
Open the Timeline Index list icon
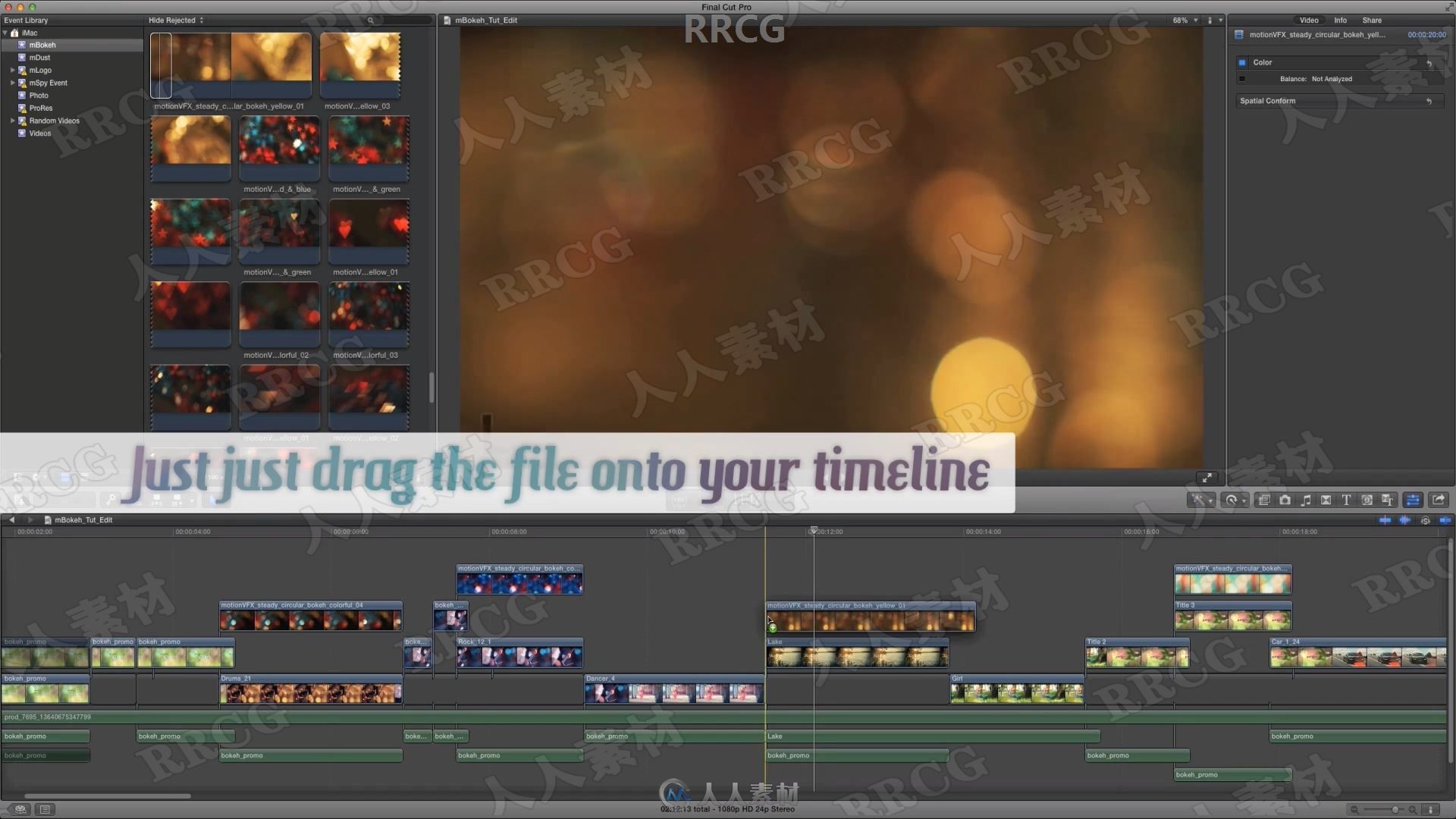tap(45, 809)
